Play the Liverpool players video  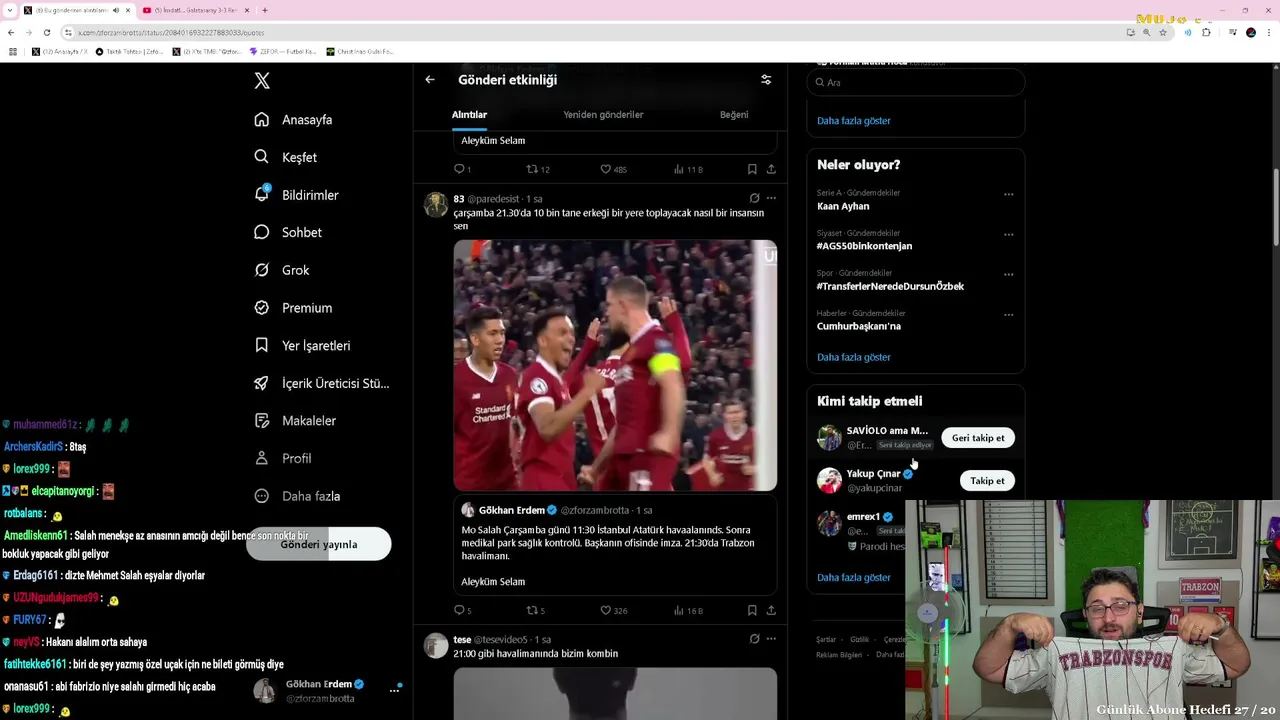tap(615, 365)
